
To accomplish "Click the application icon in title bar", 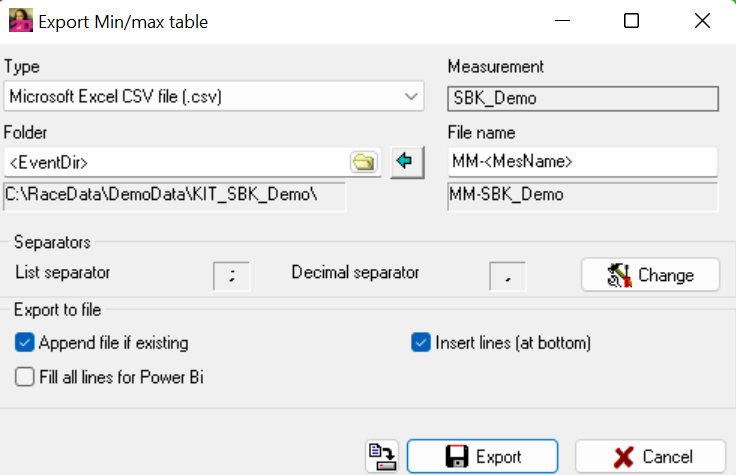I will (x=20, y=21).
